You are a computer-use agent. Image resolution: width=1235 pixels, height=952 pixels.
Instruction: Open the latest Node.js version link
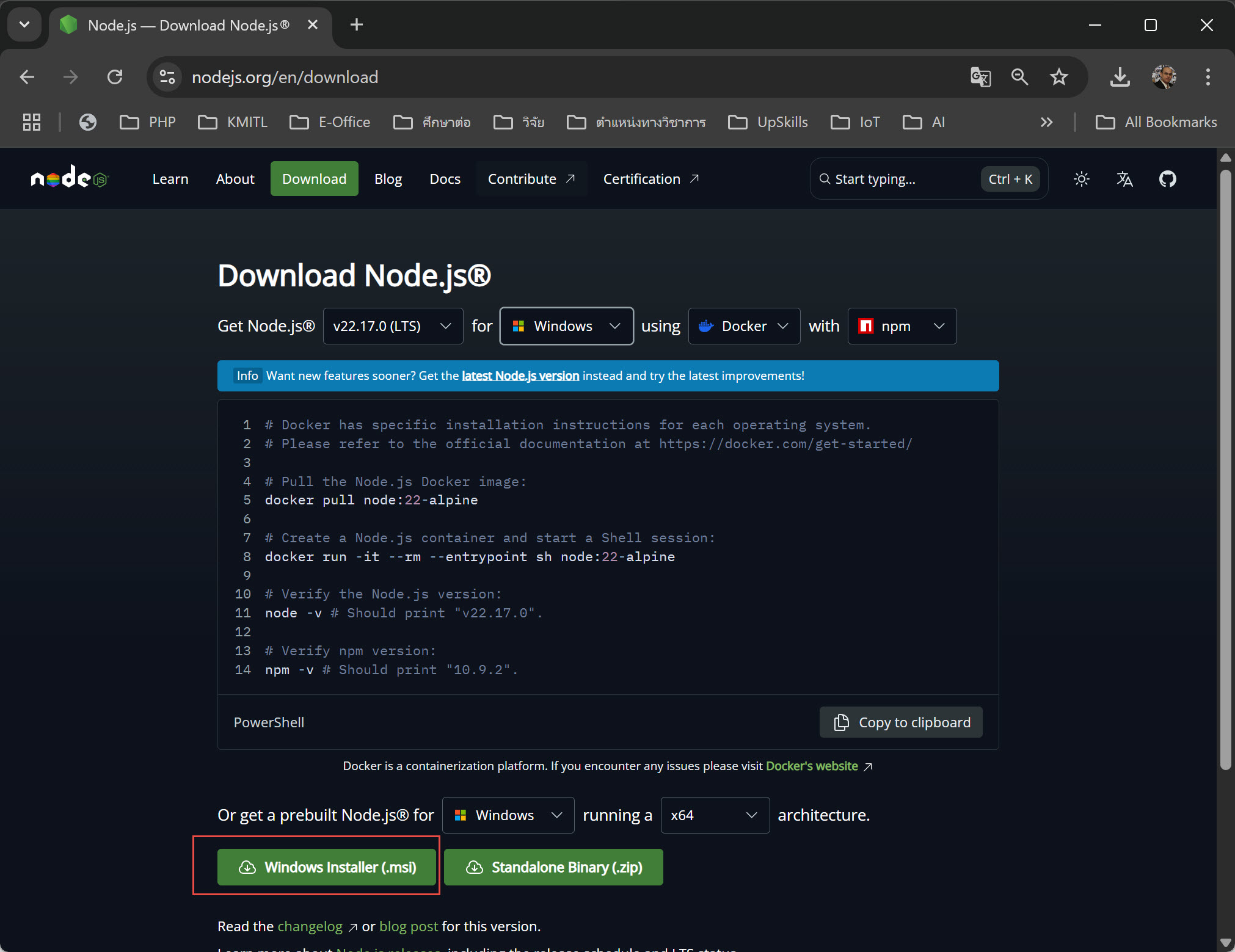click(520, 375)
